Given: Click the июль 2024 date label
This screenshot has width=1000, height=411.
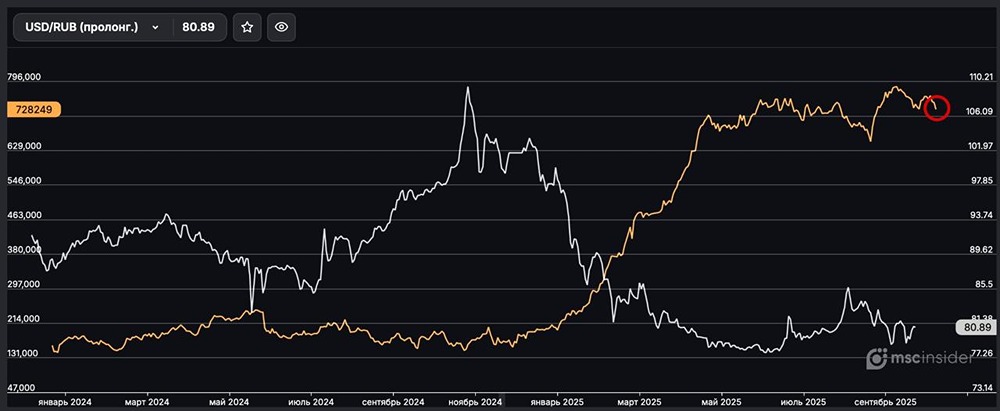Looking at the screenshot, I should (x=311, y=403).
